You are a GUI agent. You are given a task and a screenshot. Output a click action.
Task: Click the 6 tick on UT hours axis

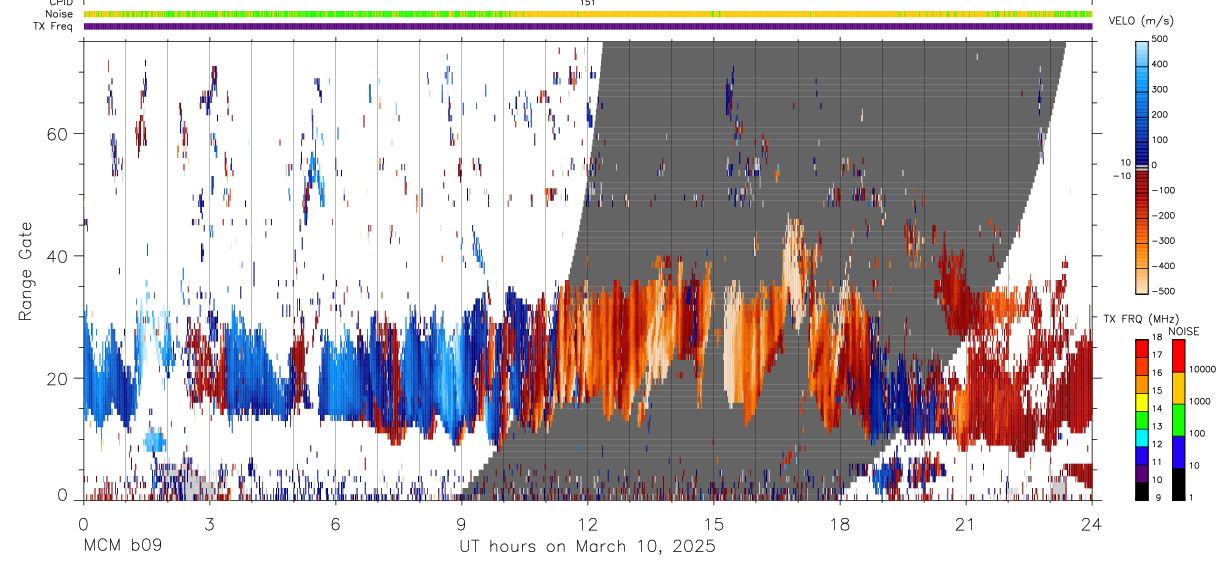coord(335,523)
